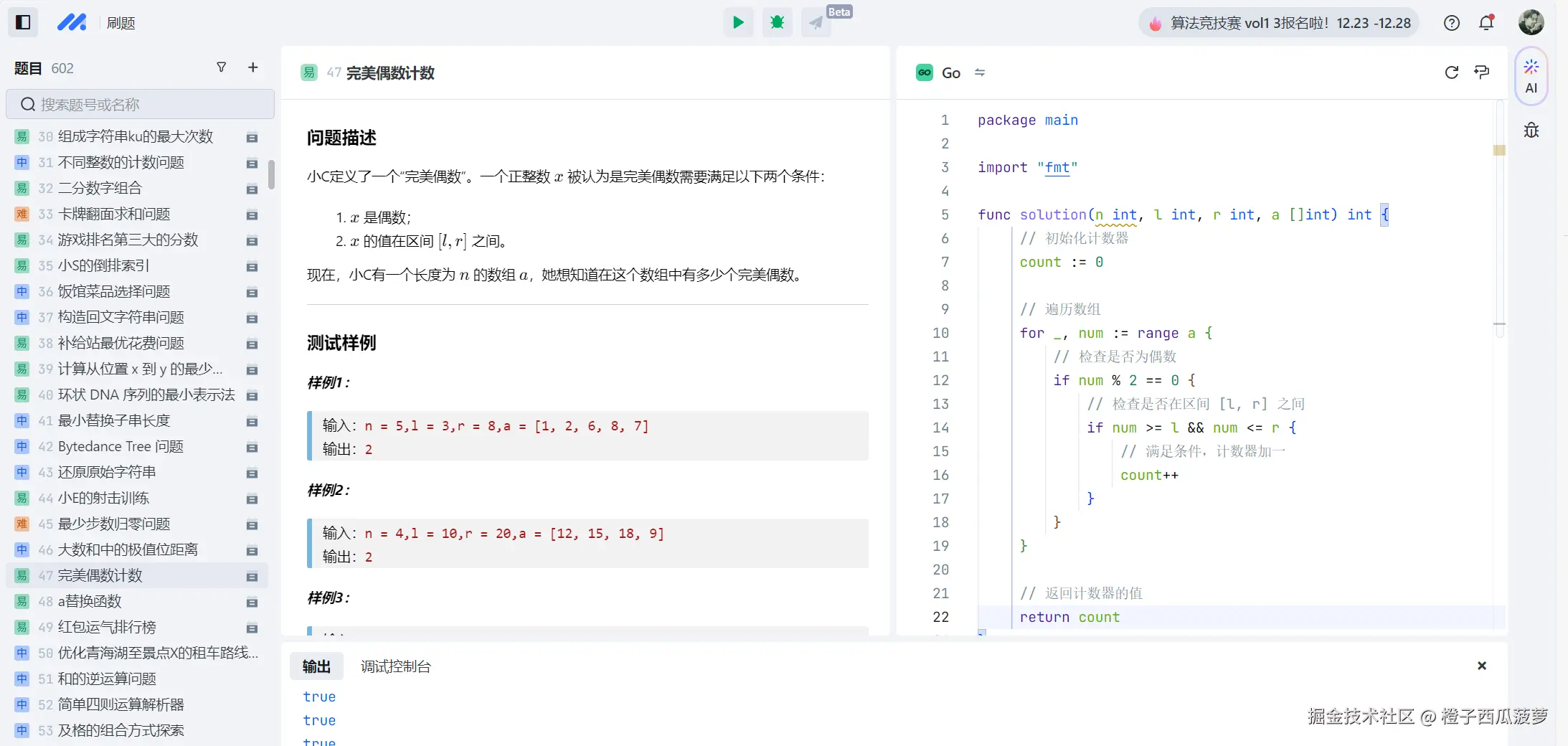This screenshot has height=746, width=1568.
Task: Open the debug bug icon in right sidebar
Action: (x=1531, y=131)
